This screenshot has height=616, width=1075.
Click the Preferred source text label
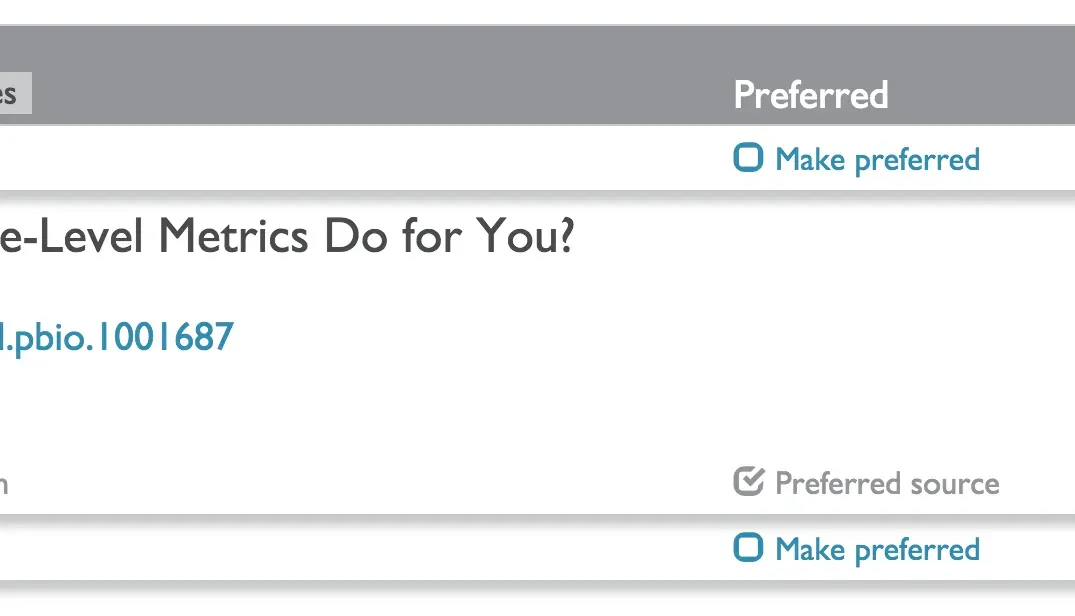(886, 483)
